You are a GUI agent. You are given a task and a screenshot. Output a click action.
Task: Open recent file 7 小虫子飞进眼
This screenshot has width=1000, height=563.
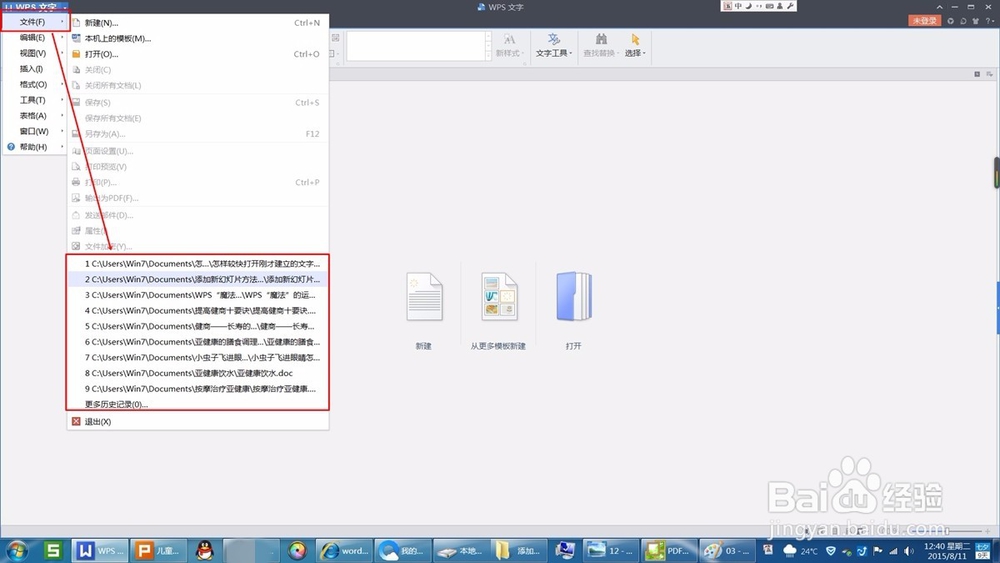point(198,357)
